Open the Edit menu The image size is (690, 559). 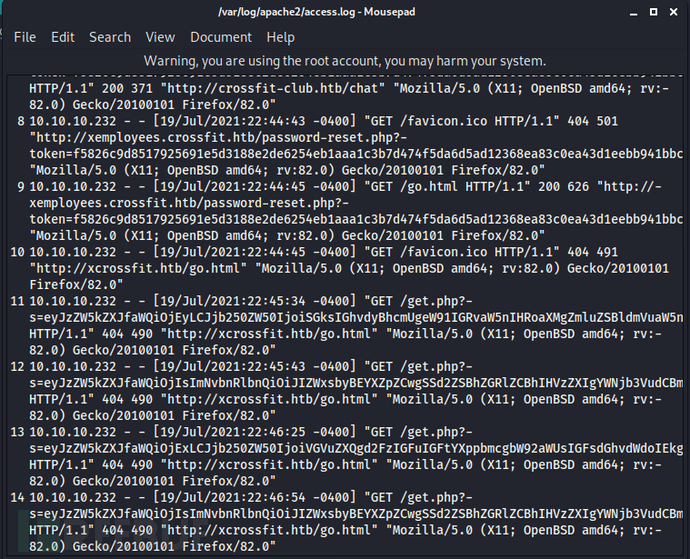[63, 37]
